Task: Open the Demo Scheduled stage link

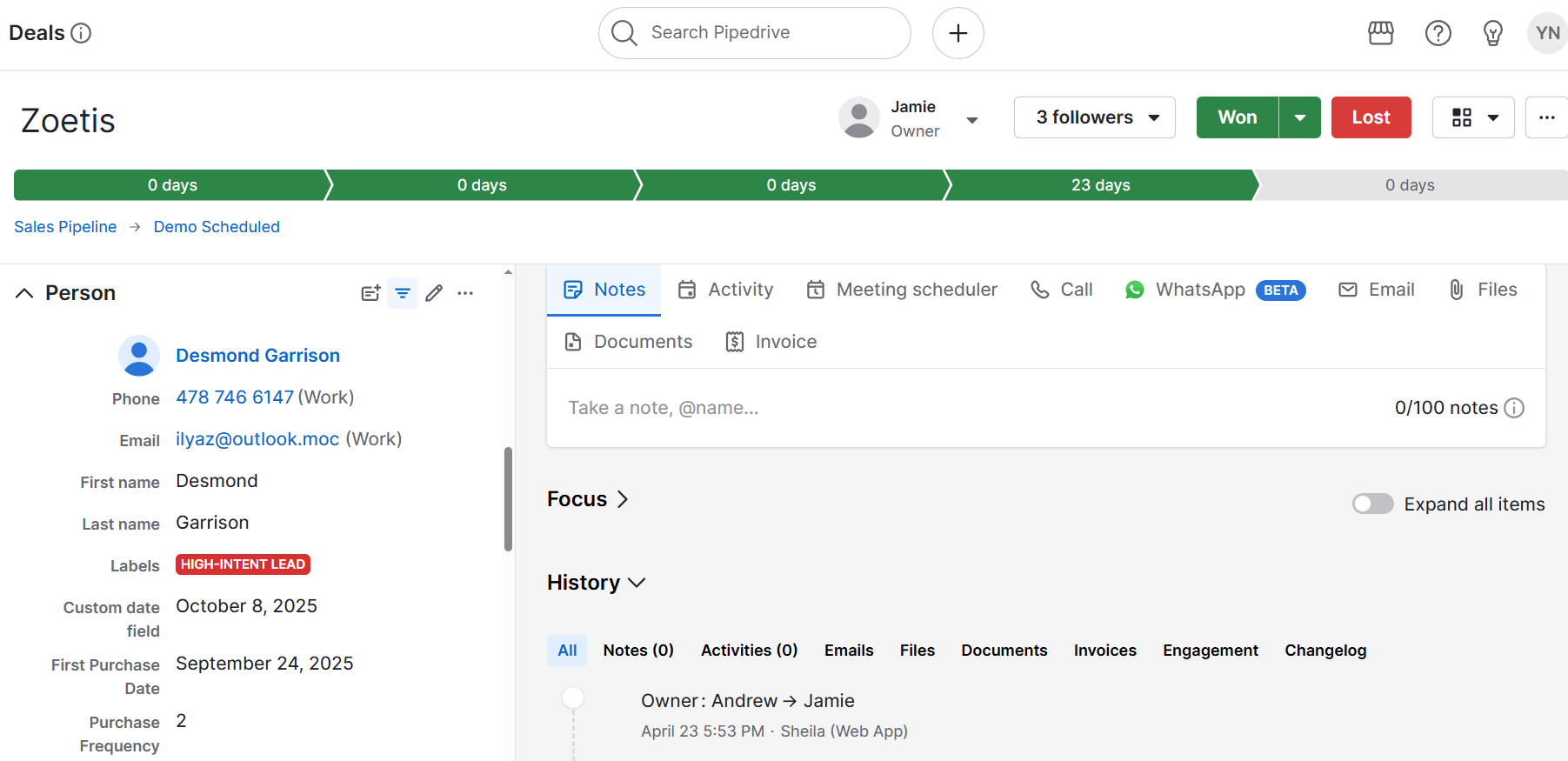Action: pos(217,227)
